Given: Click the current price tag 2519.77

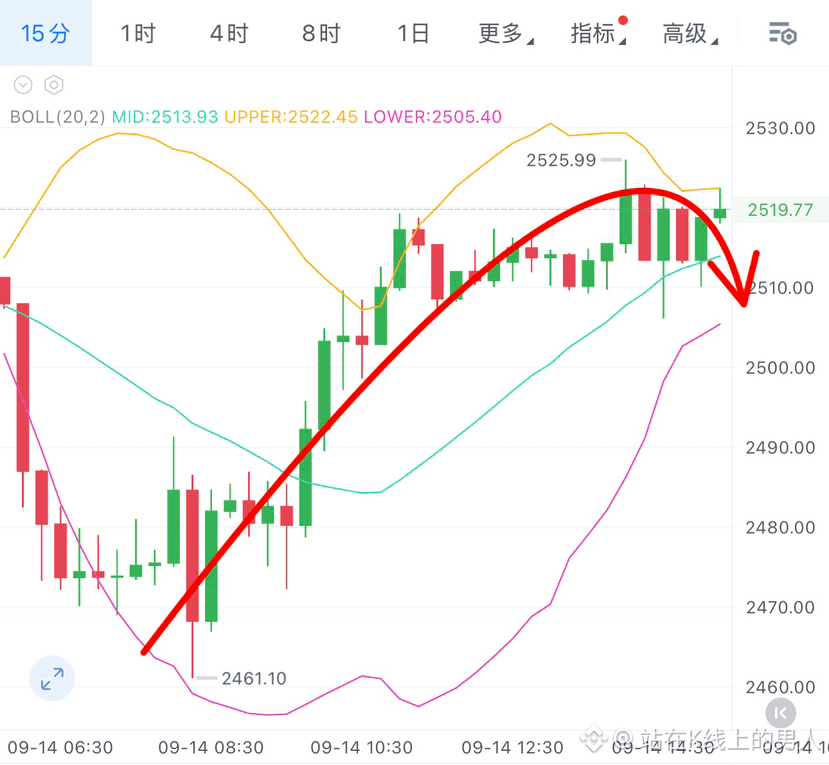Looking at the screenshot, I should [x=780, y=210].
